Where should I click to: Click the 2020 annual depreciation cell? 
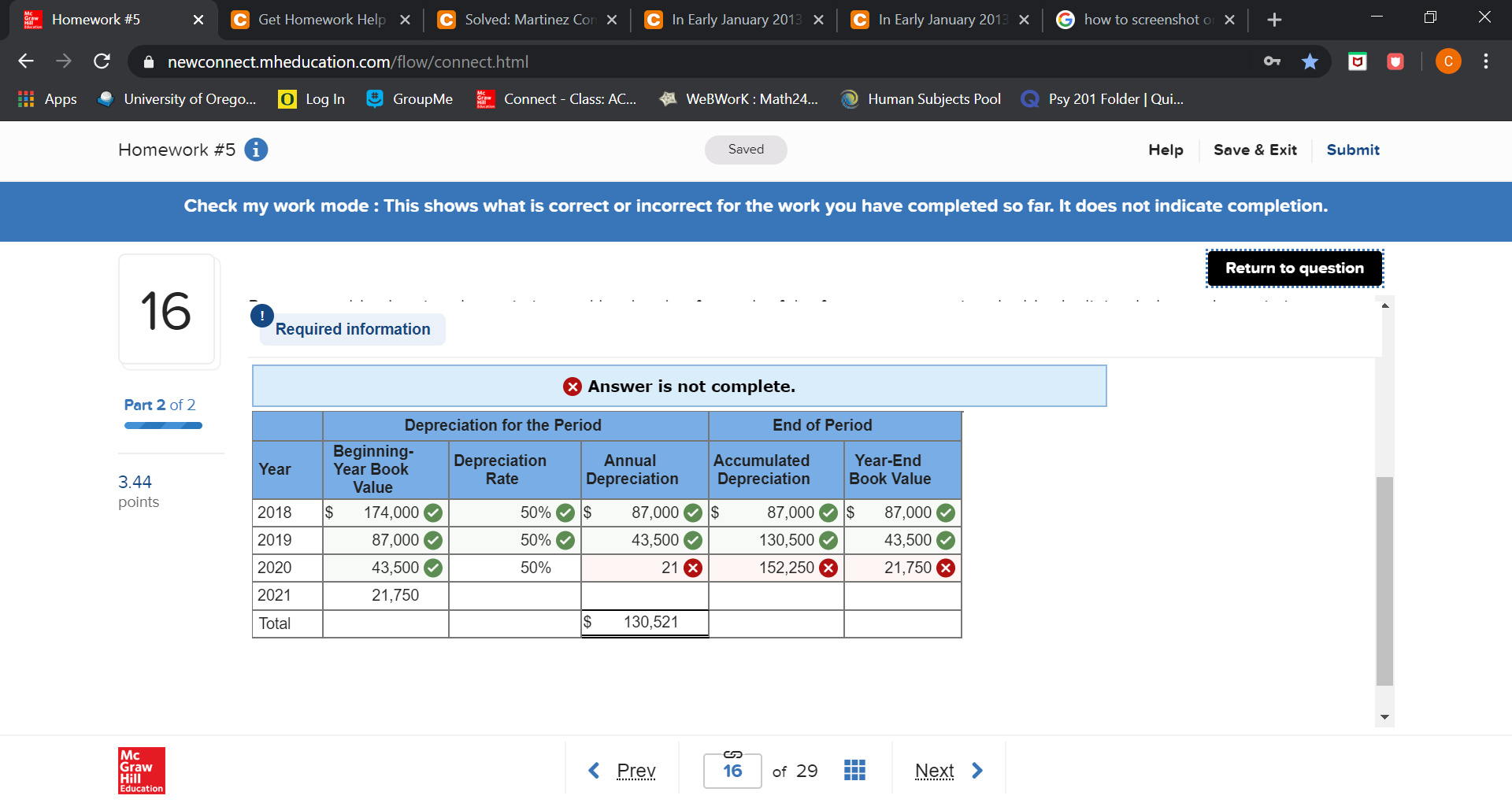[645, 568]
